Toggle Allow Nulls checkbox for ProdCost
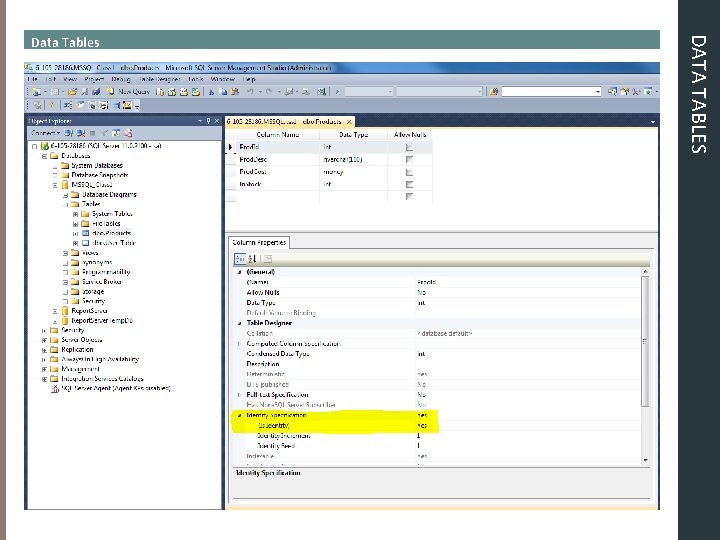 [409, 172]
